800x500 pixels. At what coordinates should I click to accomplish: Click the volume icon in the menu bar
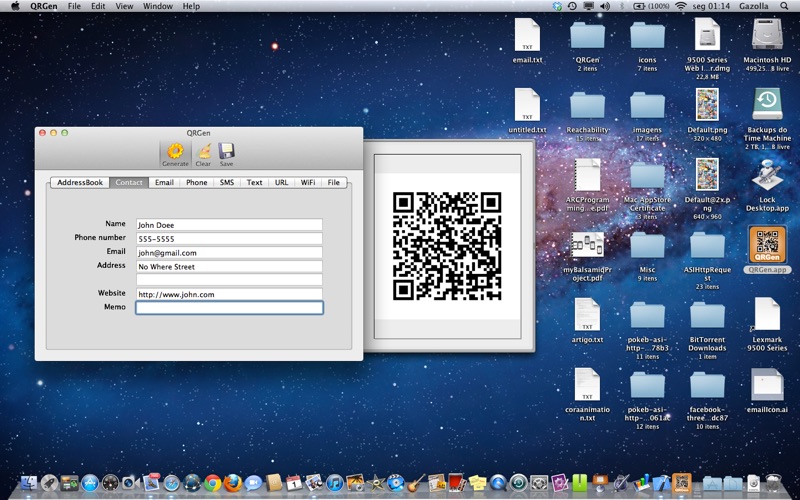pyautogui.click(x=605, y=6)
